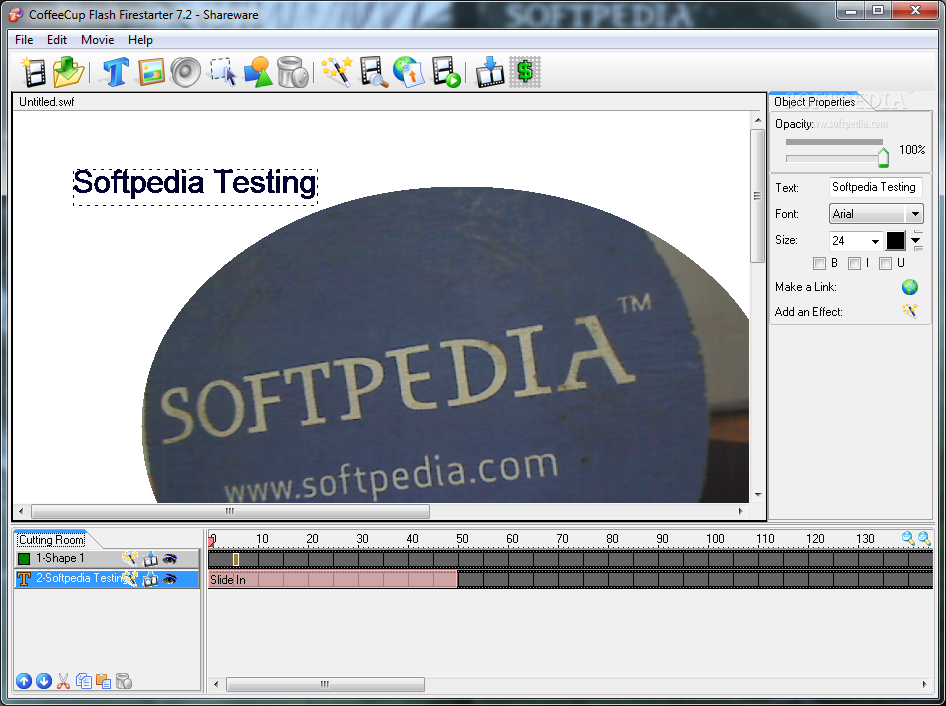Click the selection cursor tool icon
This screenshot has width=946, height=706.
tap(223, 72)
